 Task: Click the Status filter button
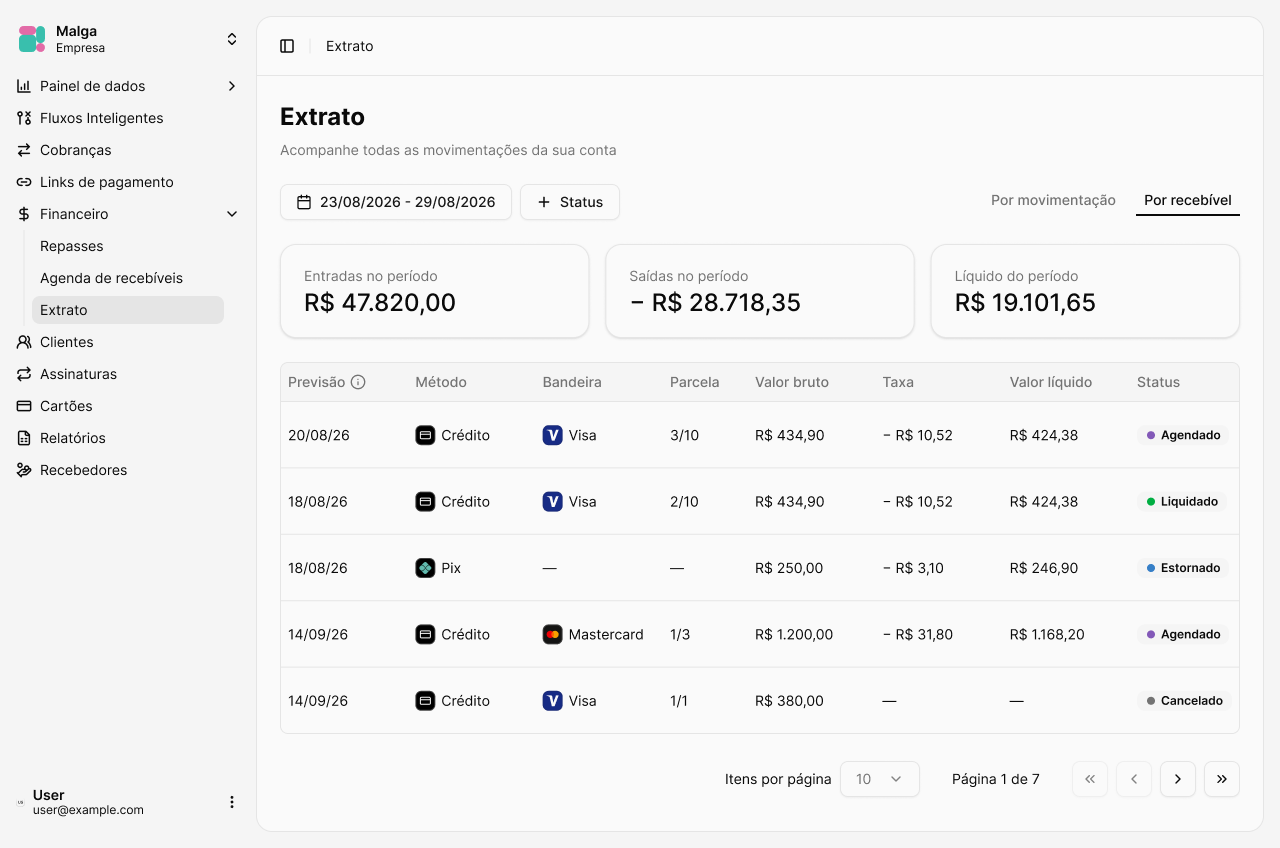pos(570,202)
